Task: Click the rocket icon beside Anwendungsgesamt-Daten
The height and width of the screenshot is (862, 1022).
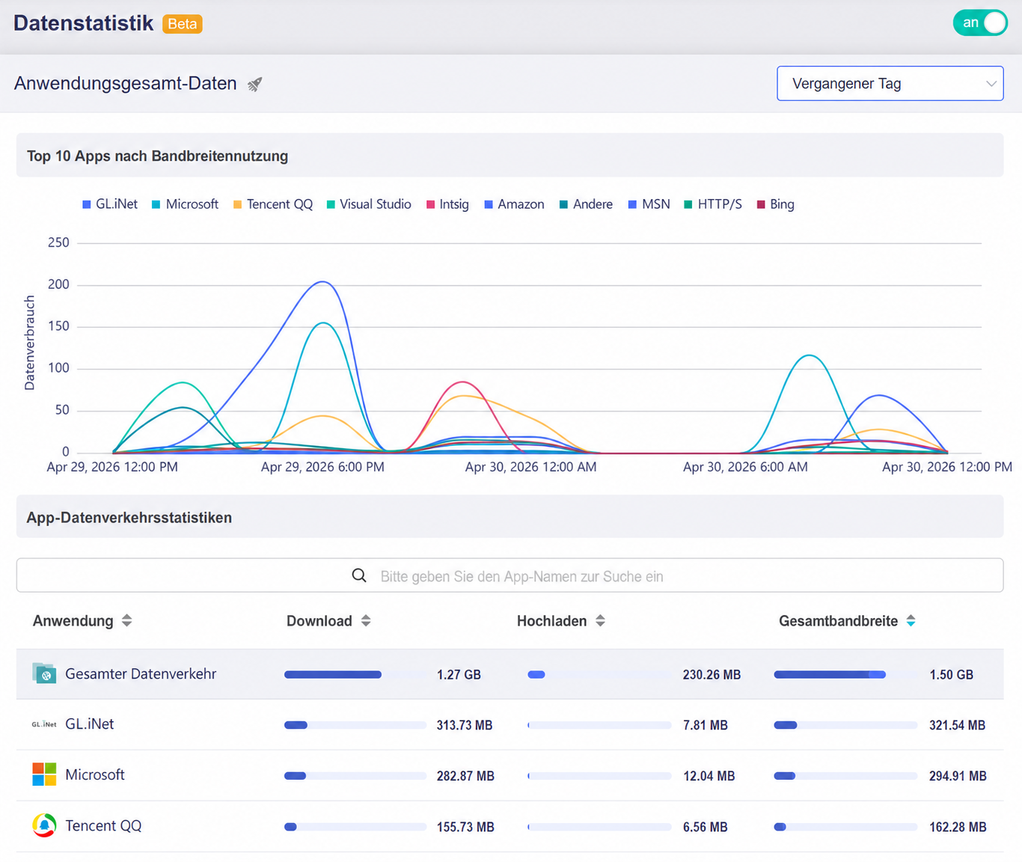Action: 255,84
